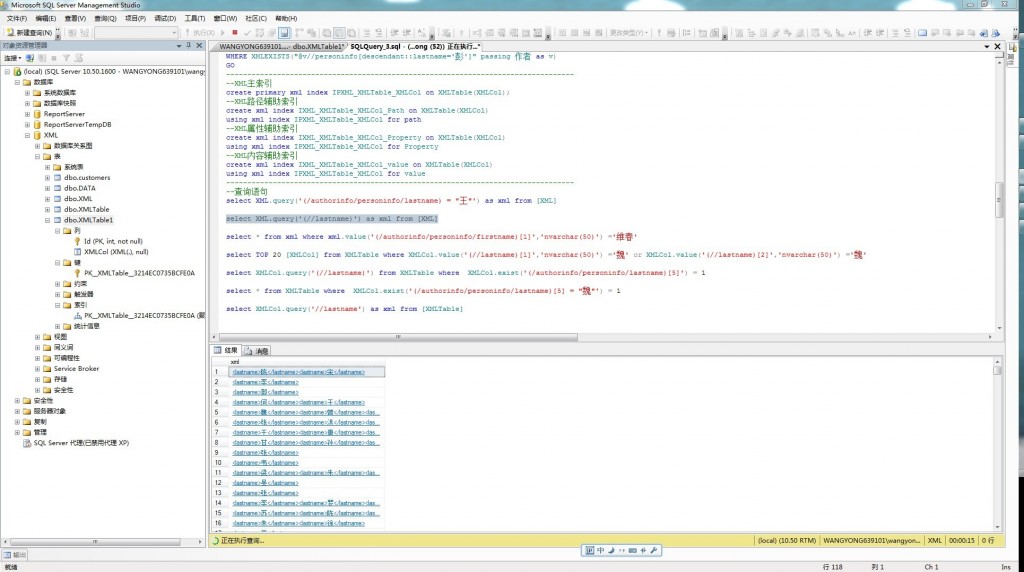Viewport: 1024px width, 572px height.
Task: Open the 工具(T) menu
Action: tap(195, 18)
